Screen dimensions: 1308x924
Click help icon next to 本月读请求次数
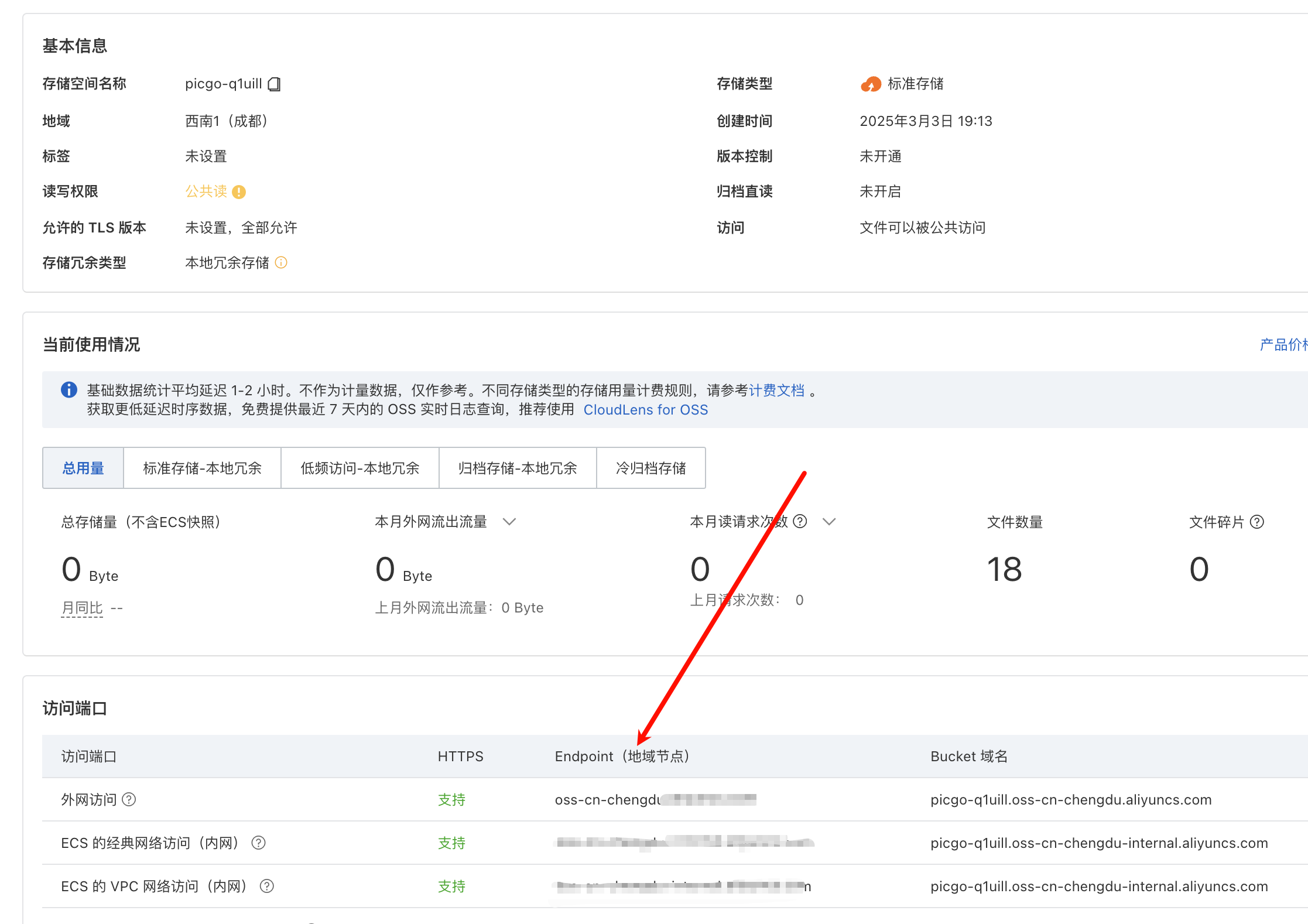(800, 521)
